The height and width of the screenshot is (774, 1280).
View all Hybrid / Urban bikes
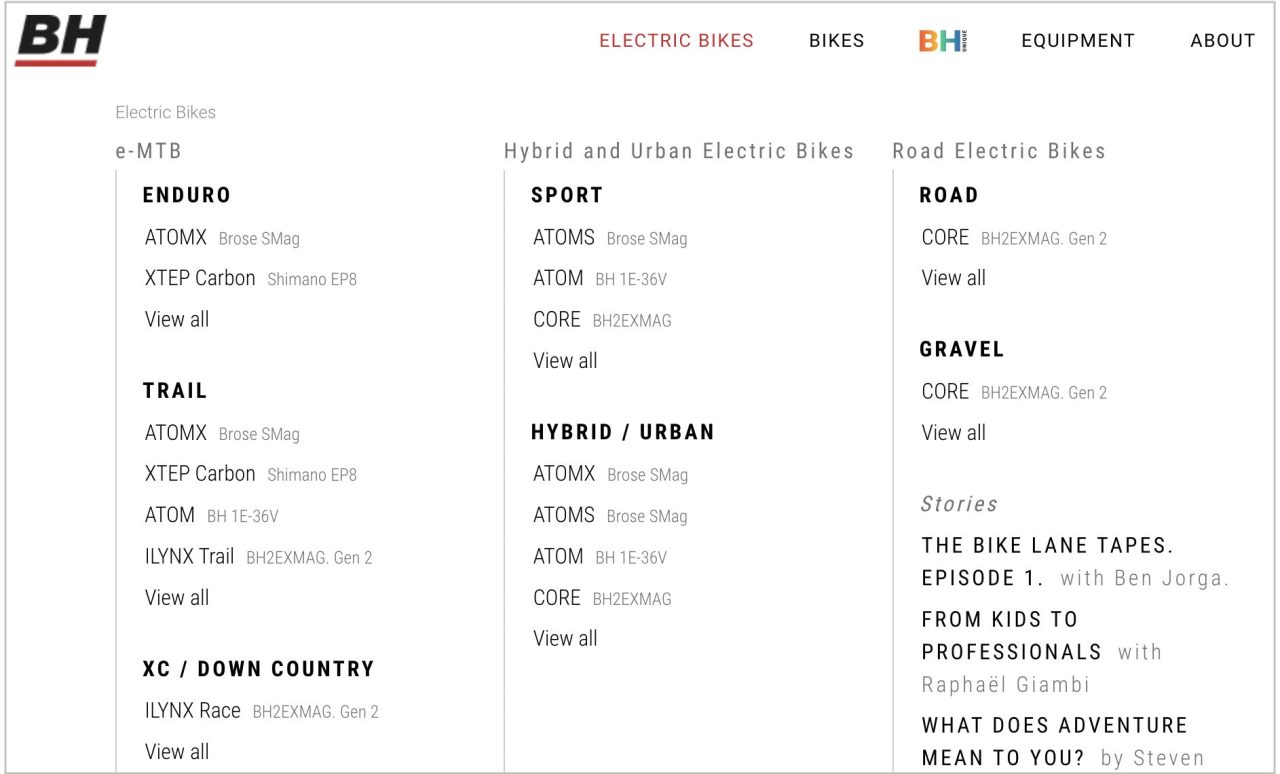(565, 638)
